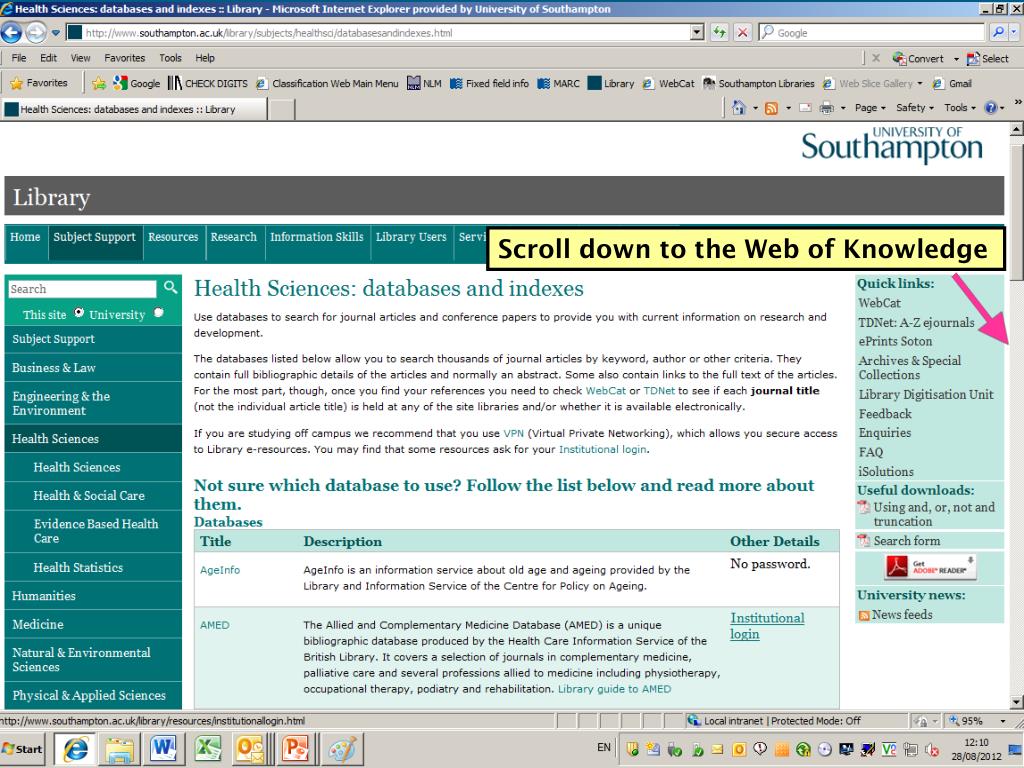Click the Print icon in command bar
The image size is (1024, 768).
click(x=827, y=108)
